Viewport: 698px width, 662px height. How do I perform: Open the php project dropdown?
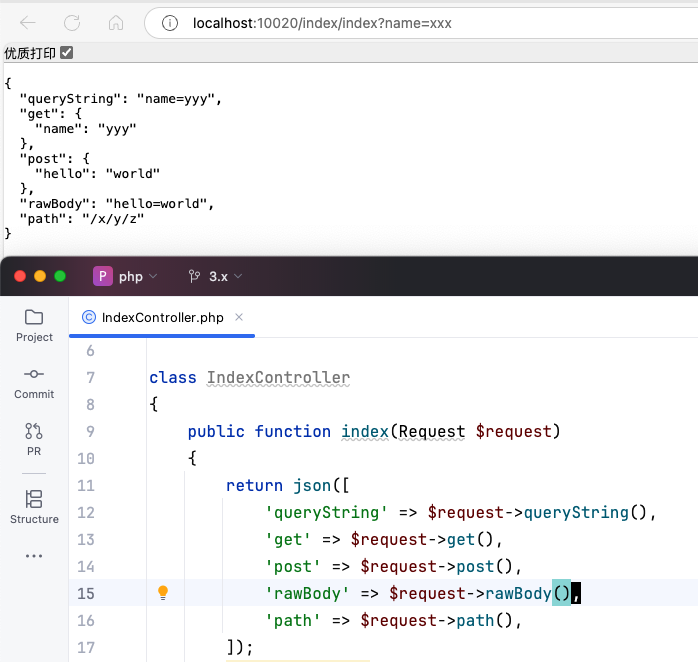pos(125,276)
